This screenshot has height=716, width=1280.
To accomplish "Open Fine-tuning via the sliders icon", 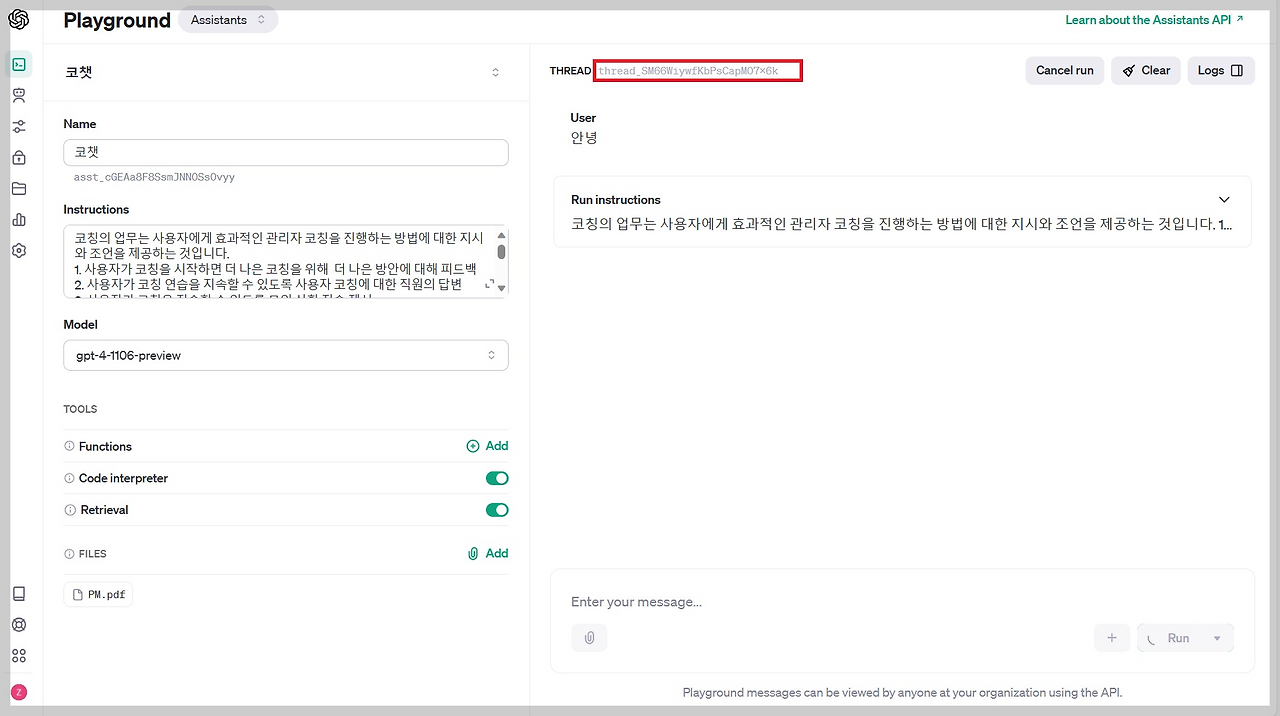I will tap(18, 126).
